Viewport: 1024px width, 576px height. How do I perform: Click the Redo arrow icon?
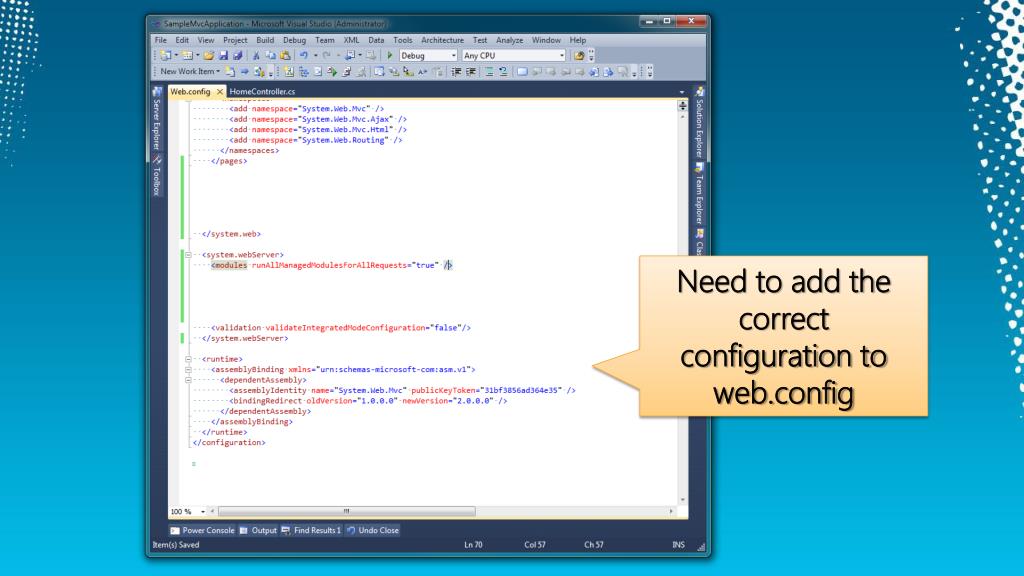tap(327, 56)
